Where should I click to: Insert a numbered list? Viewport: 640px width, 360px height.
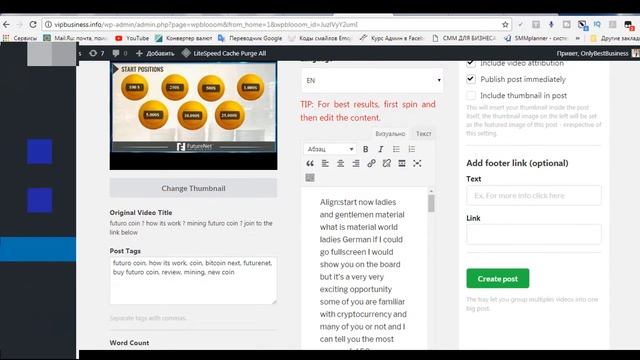pos(411,149)
